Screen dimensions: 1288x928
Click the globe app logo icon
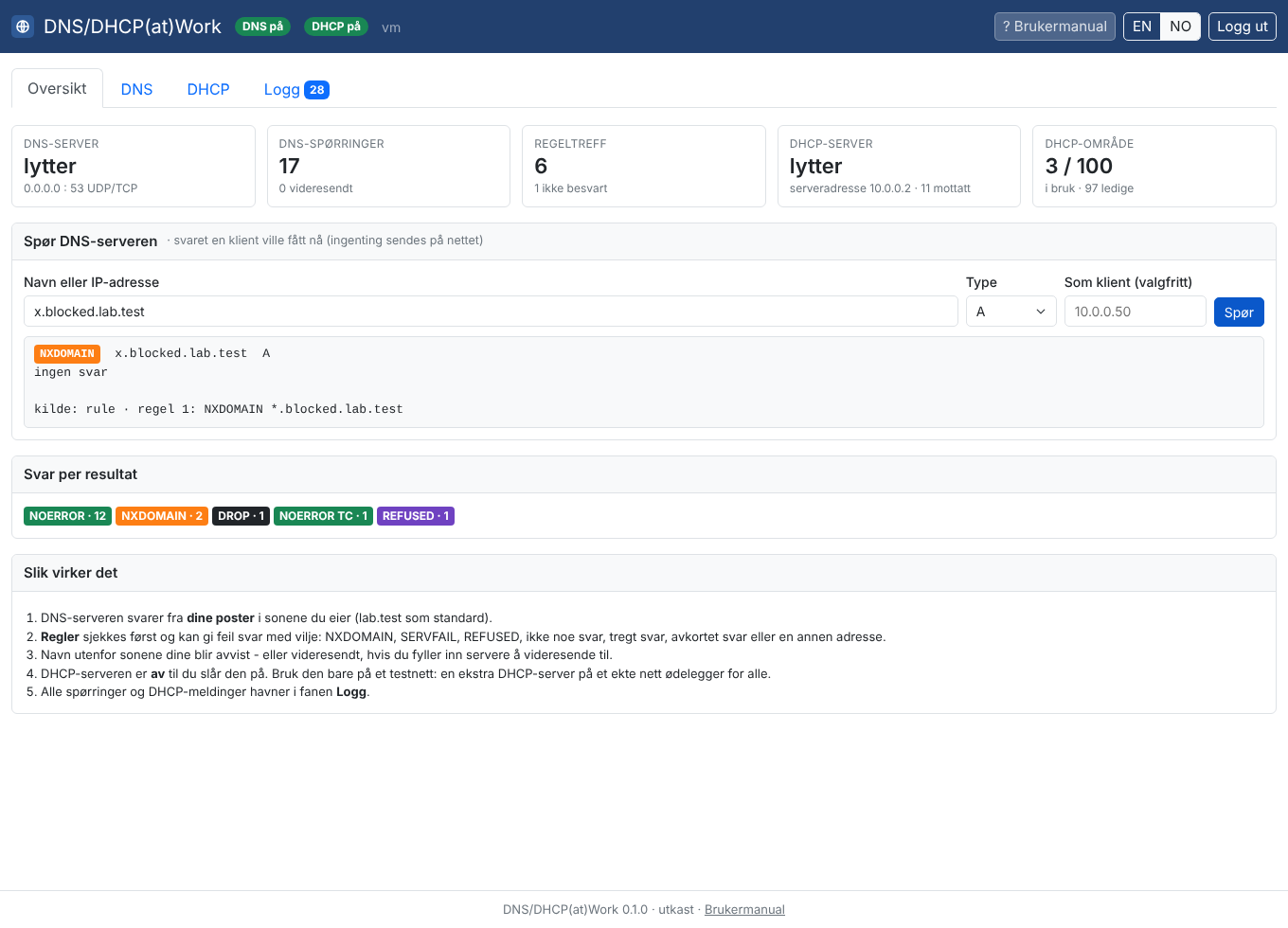(x=23, y=27)
